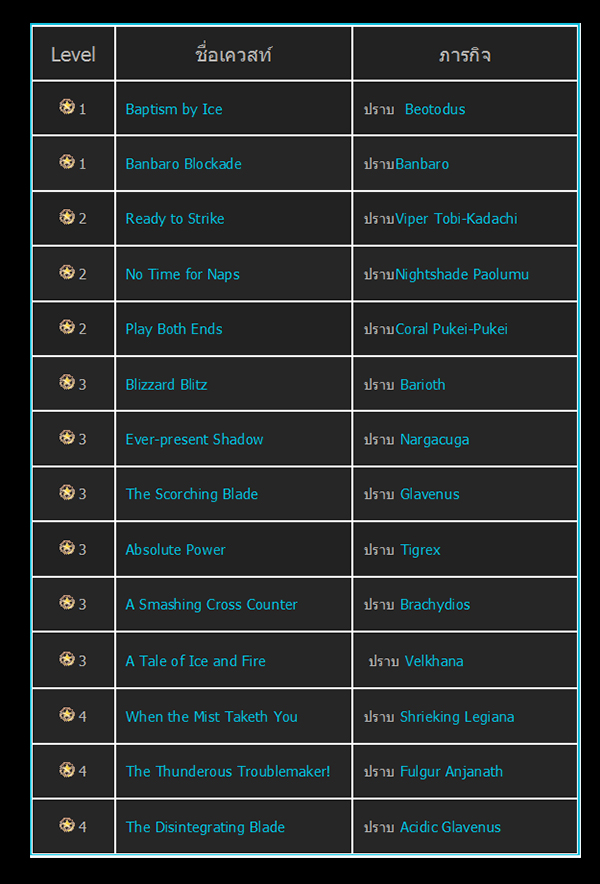This screenshot has height=884, width=600.
Task: Click star icon in Absolute Power row
Action: tap(67, 548)
